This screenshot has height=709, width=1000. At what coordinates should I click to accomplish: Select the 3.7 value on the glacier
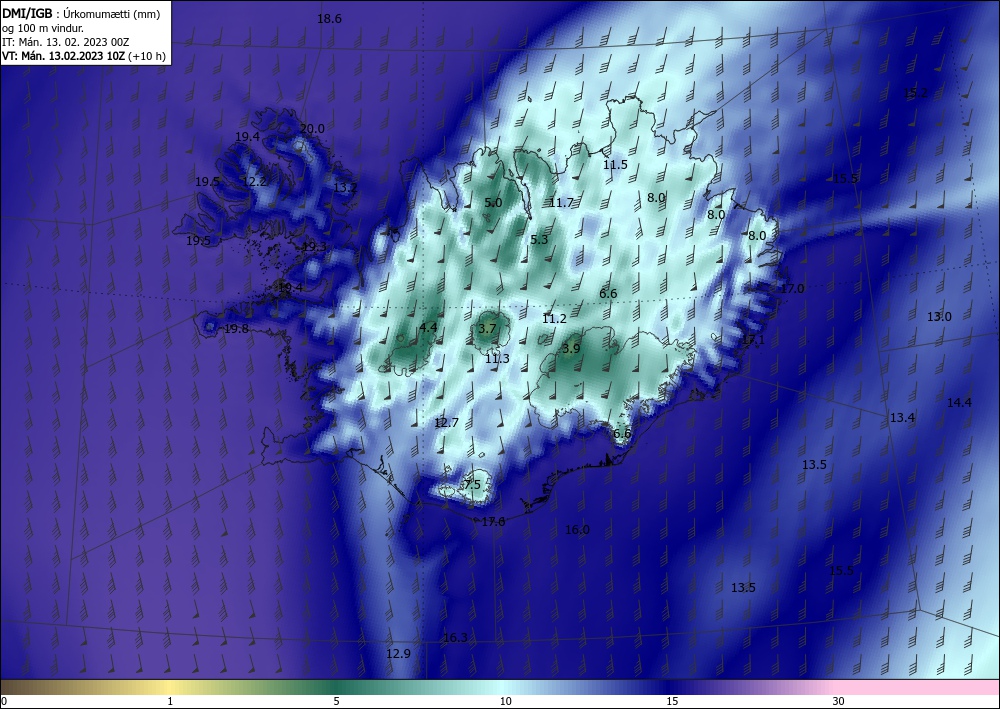(x=487, y=329)
